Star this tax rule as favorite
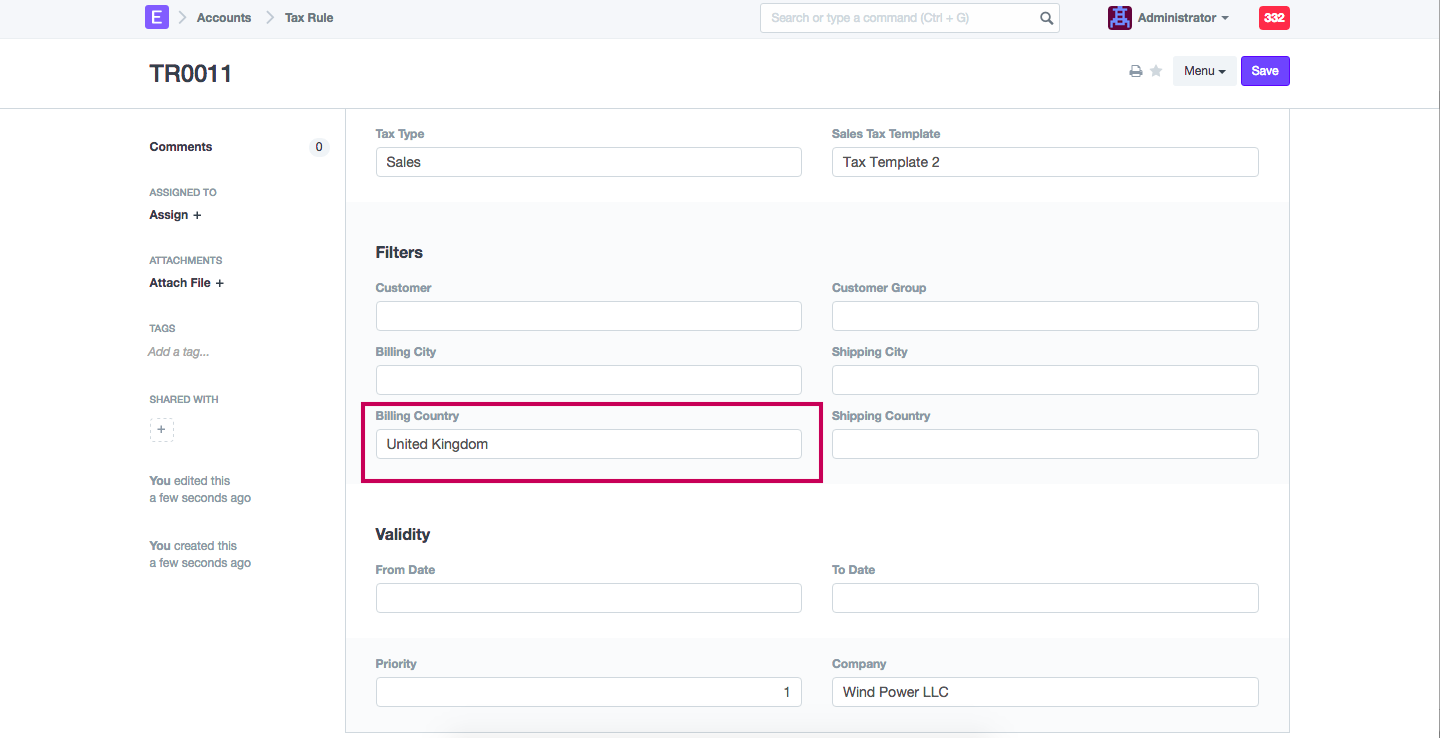 coord(1156,71)
